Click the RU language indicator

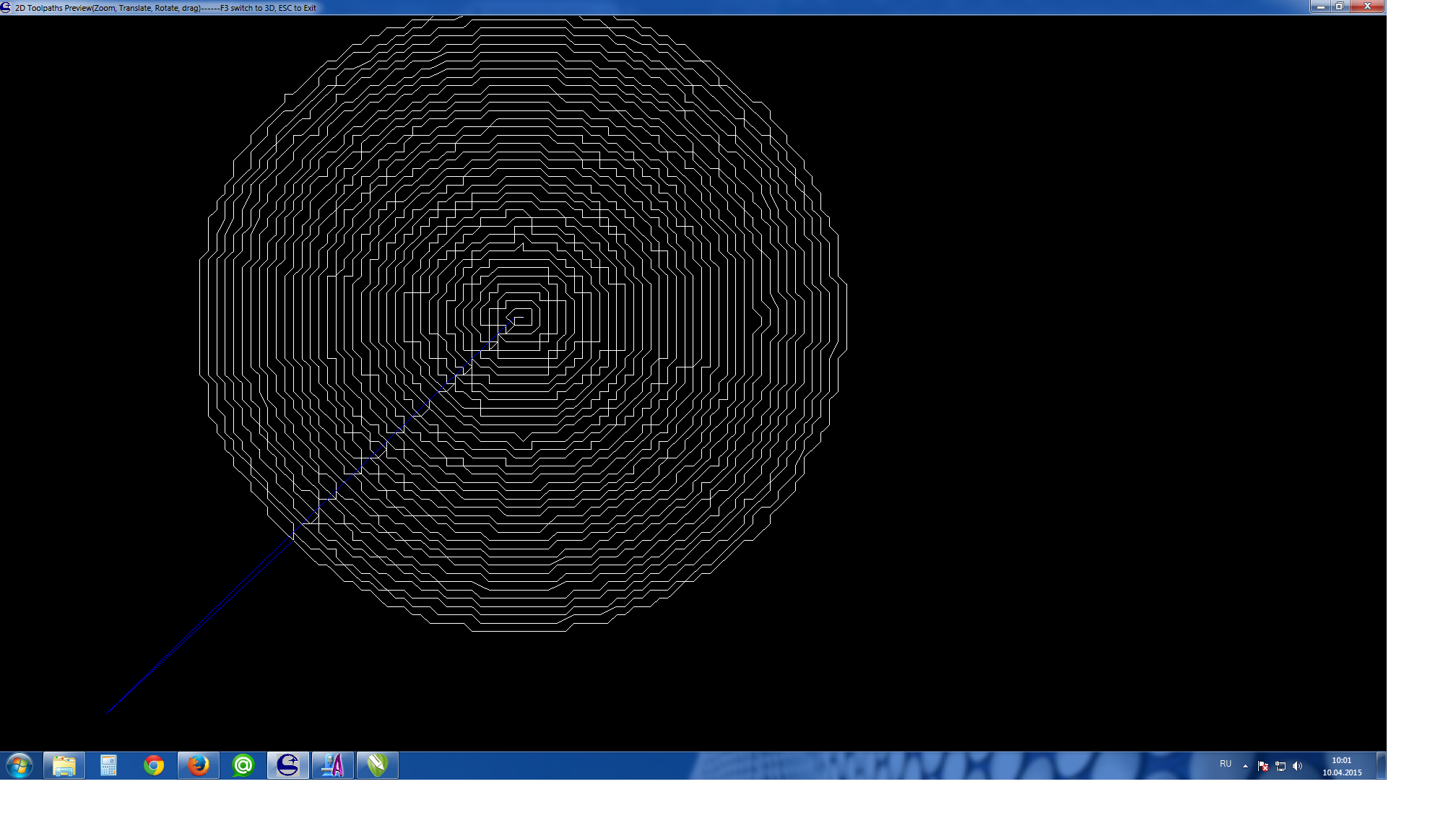(1225, 764)
